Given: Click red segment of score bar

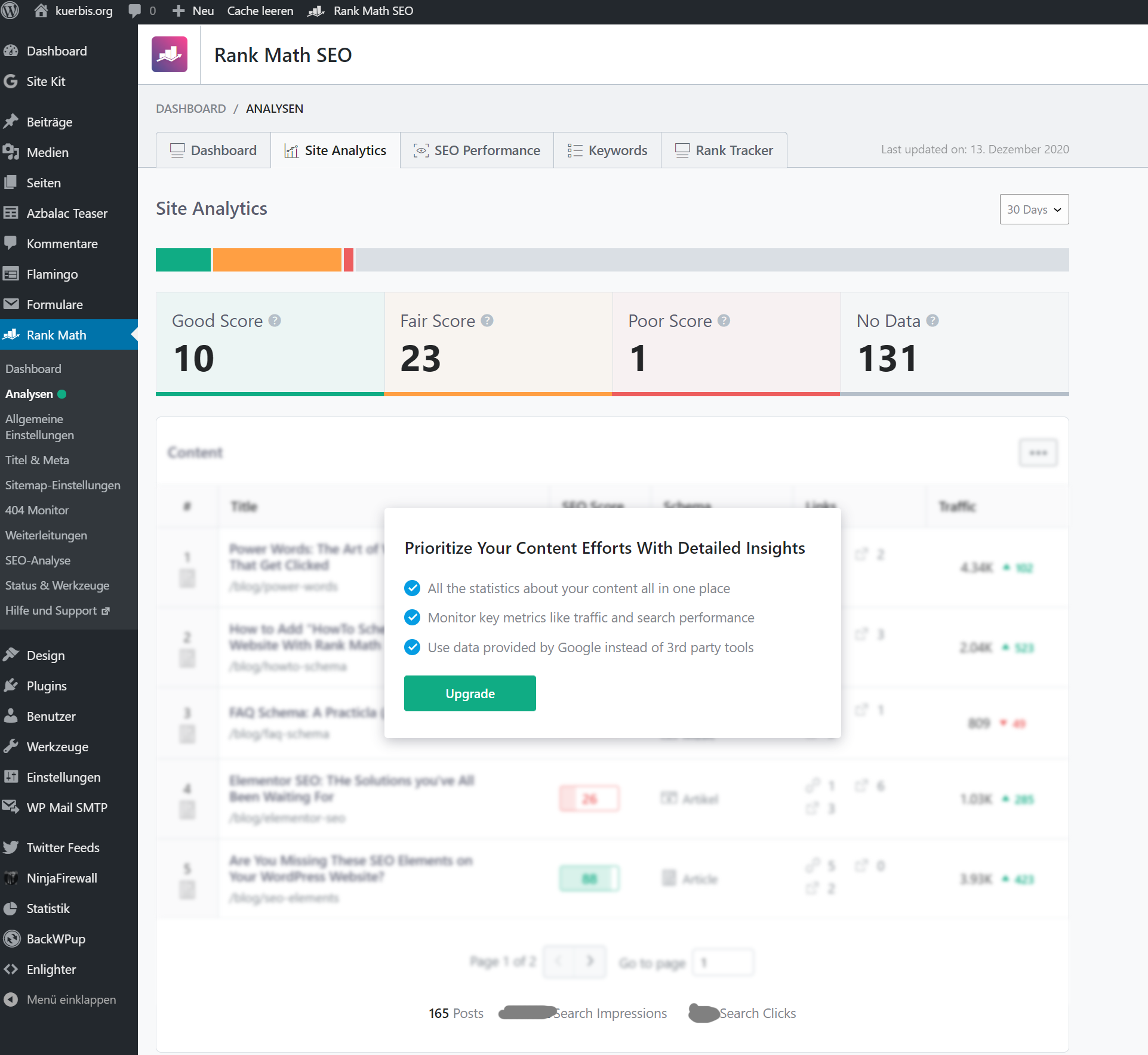Looking at the screenshot, I should (x=349, y=260).
